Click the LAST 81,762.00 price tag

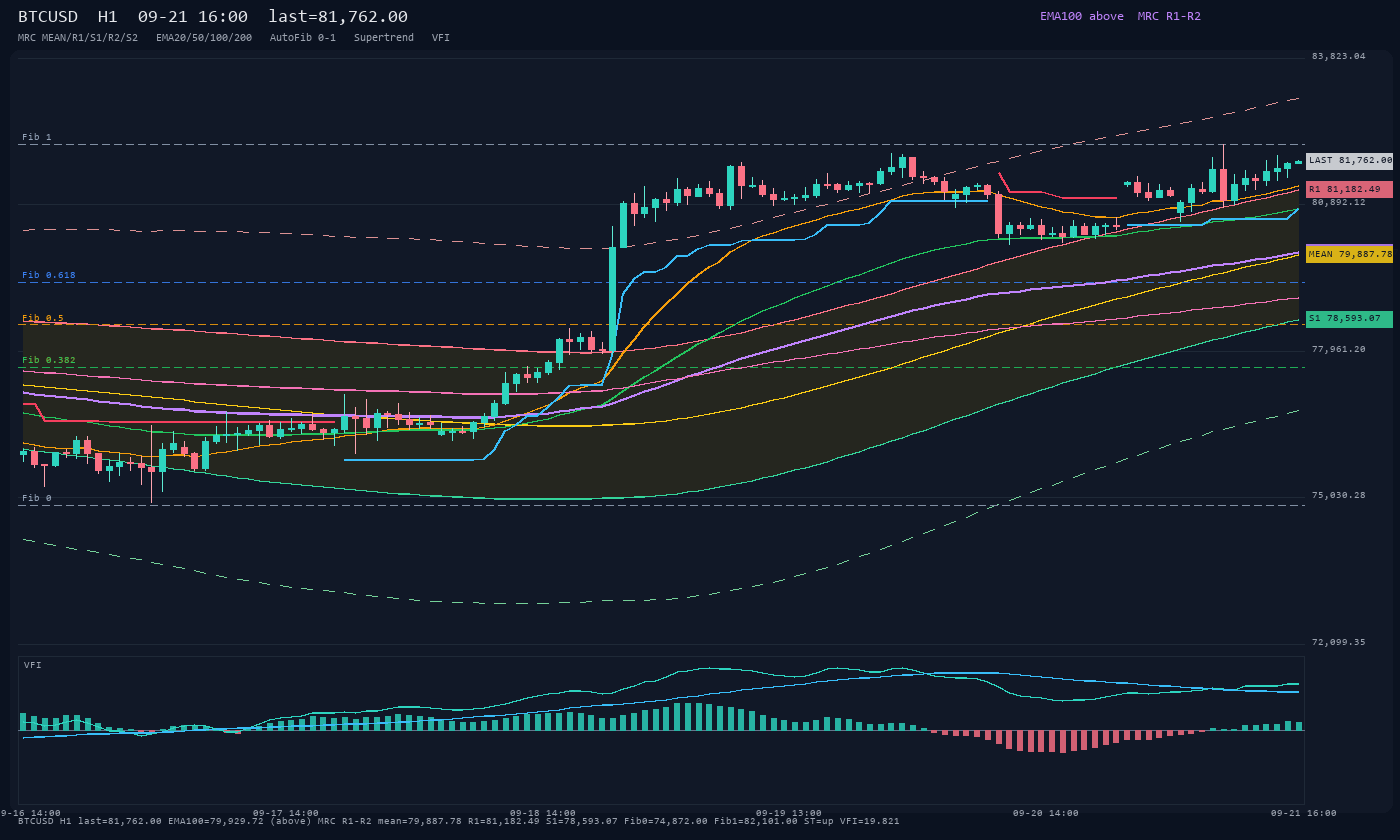(x=1350, y=161)
